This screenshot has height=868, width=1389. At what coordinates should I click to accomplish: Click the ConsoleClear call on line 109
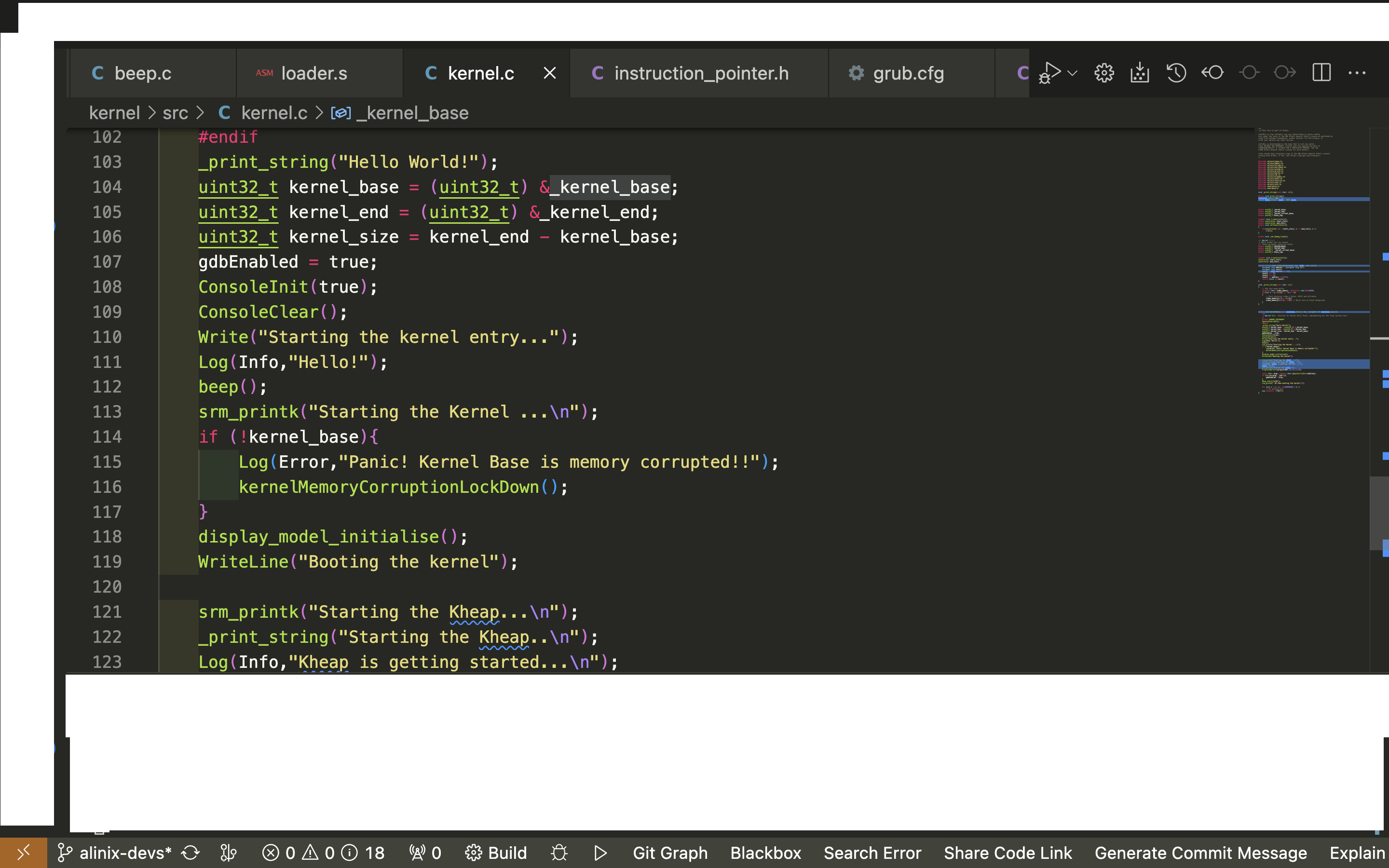click(259, 312)
